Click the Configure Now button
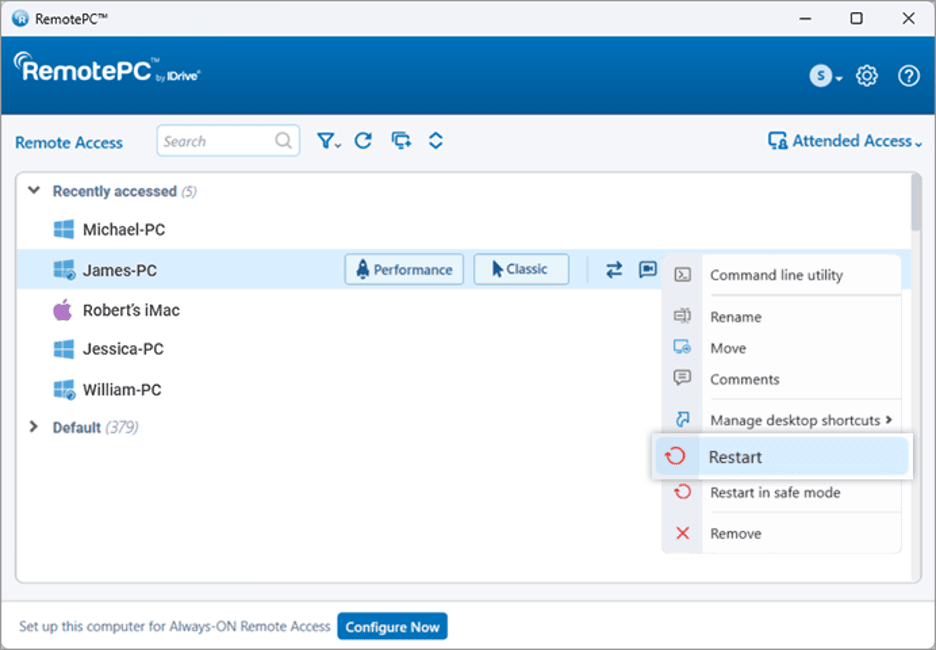Image resolution: width=936 pixels, height=650 pixels. (392, 626)
